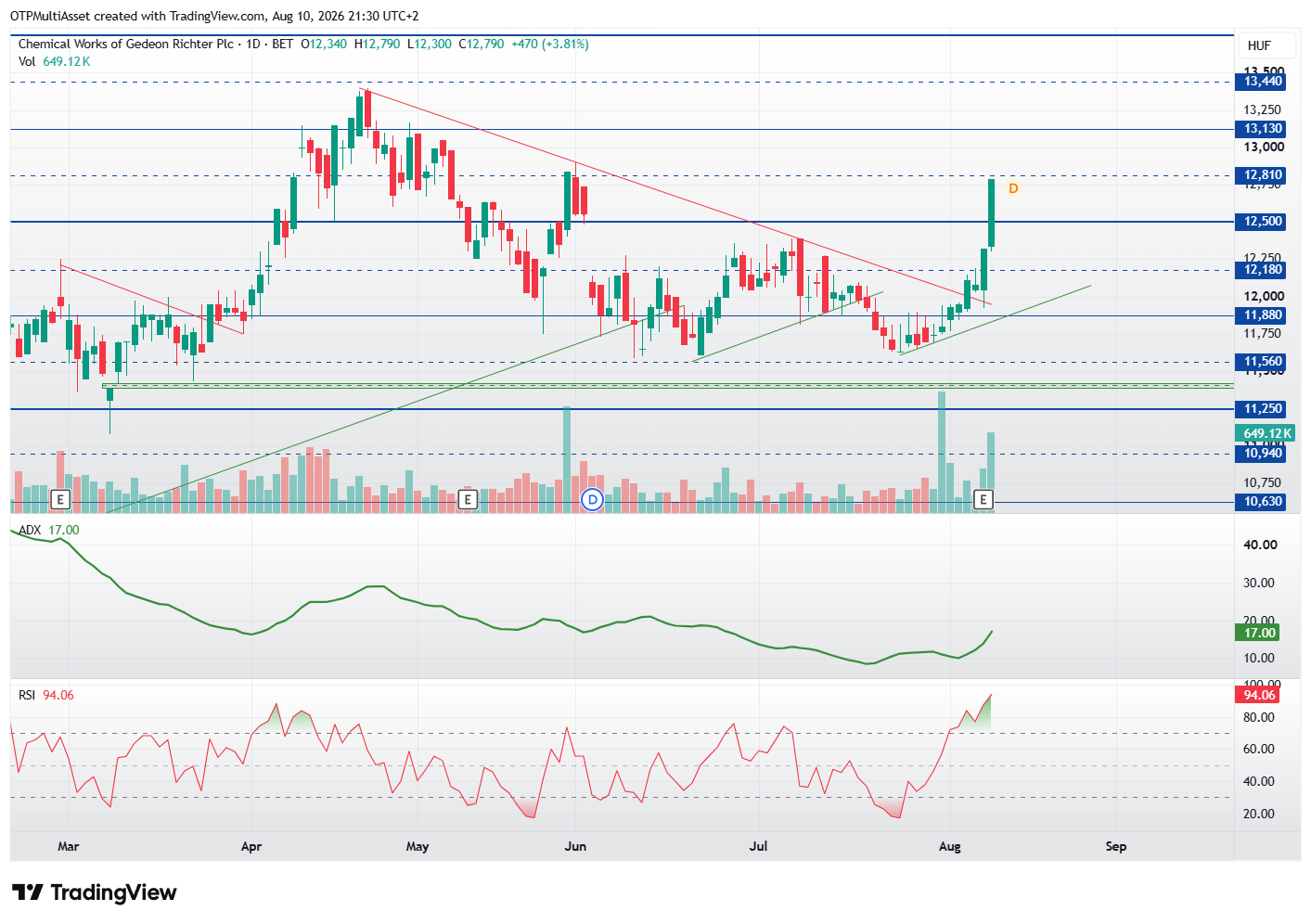1311x924 pixels.
Task: Click the 13,250 tick on the price scale
Action: click(1263, 109)
